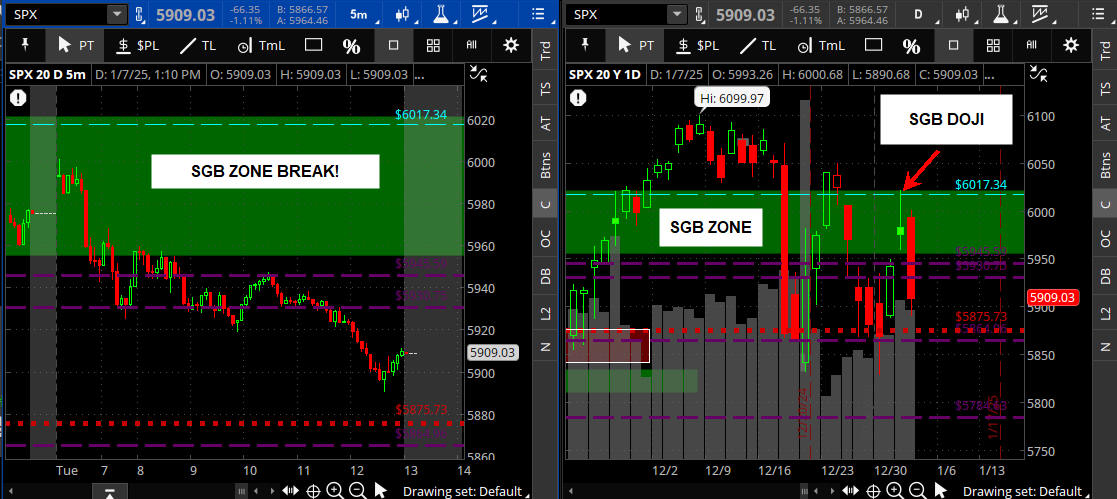Open the Patterns icon in left chart
The image size is (1117, 499).
pyautogui.click(x=479, y=14)
